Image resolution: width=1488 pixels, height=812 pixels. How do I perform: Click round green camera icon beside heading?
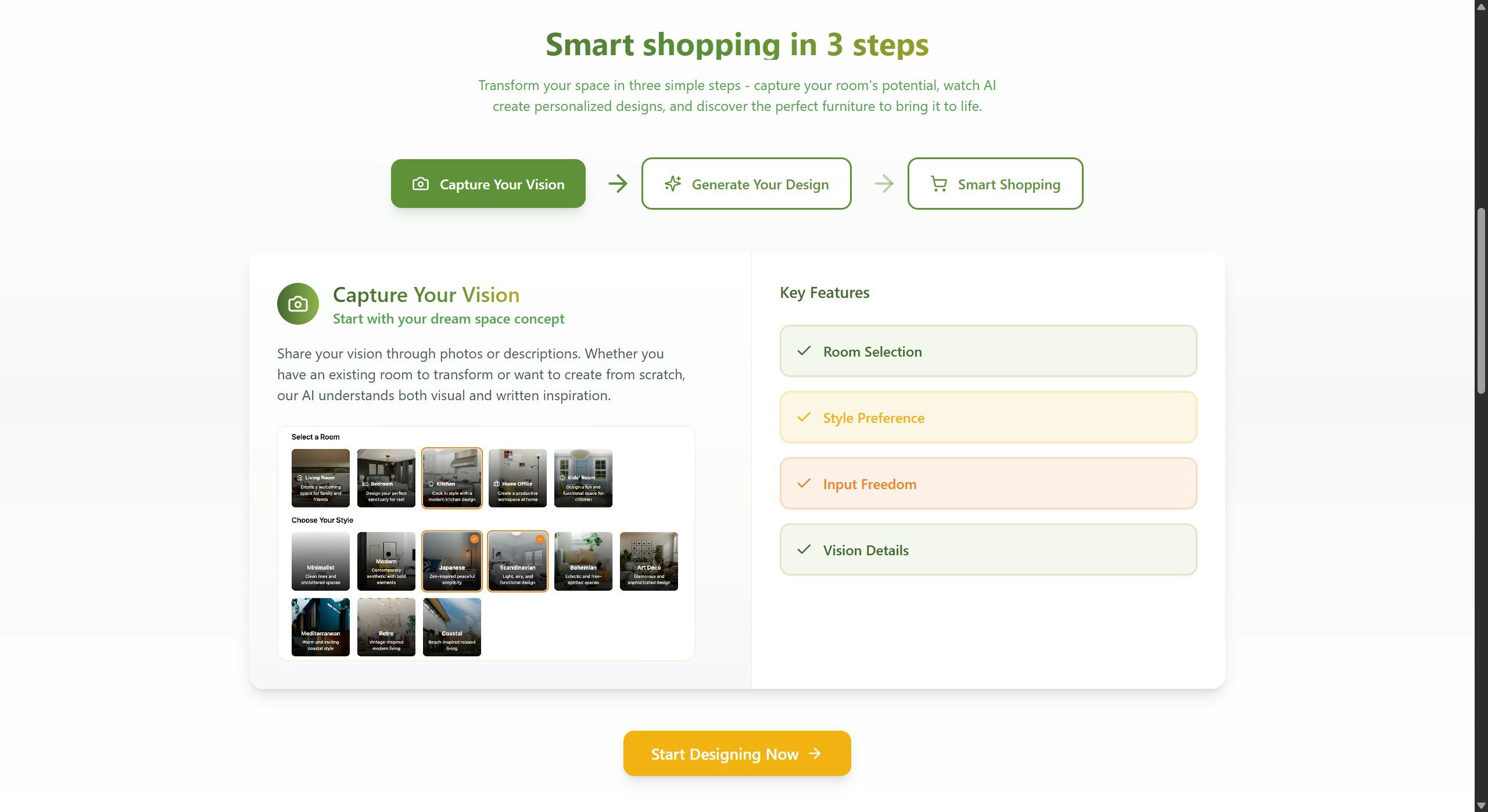[x=298, y=304]
